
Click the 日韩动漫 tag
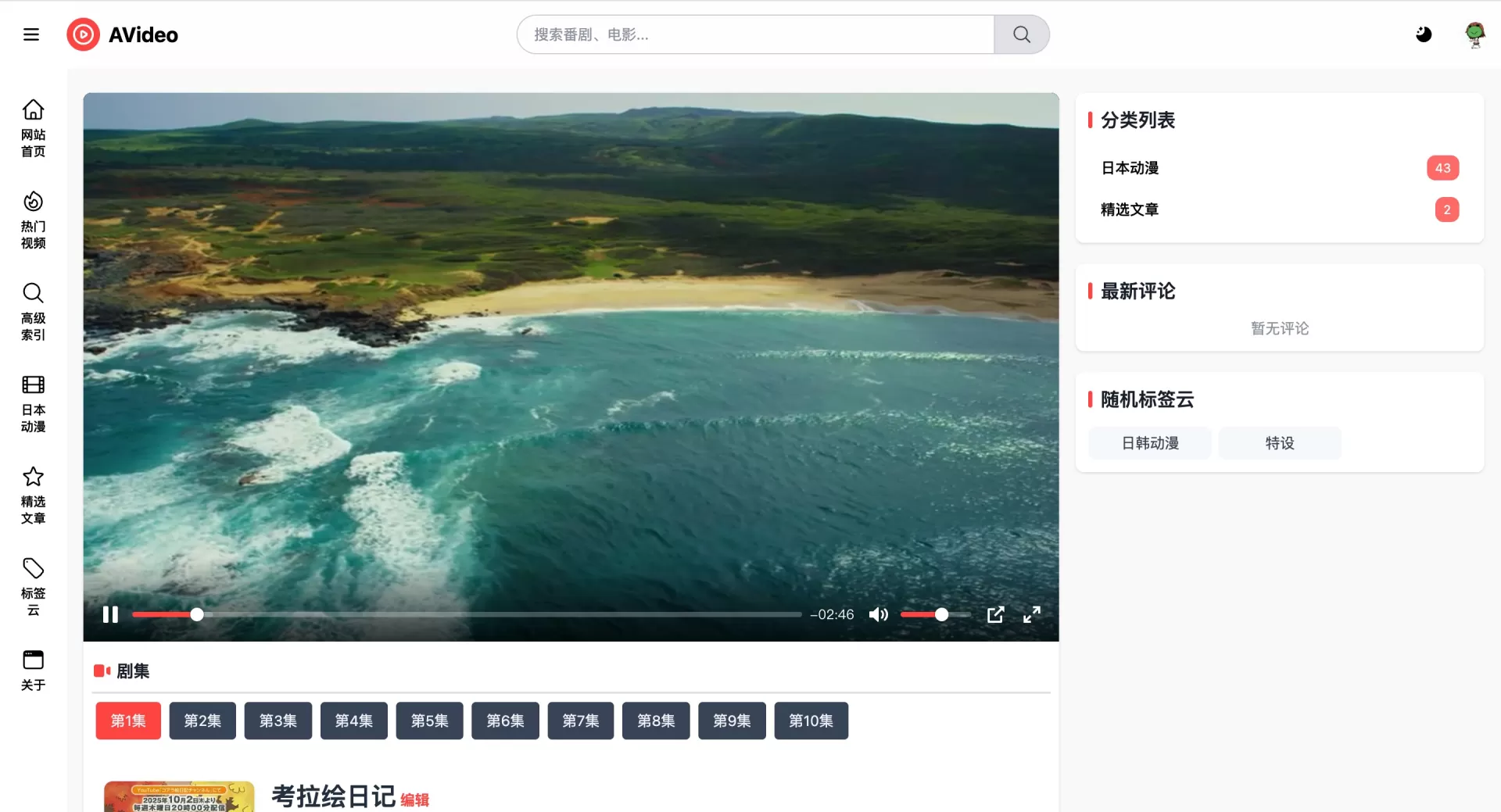point(1150,443)
